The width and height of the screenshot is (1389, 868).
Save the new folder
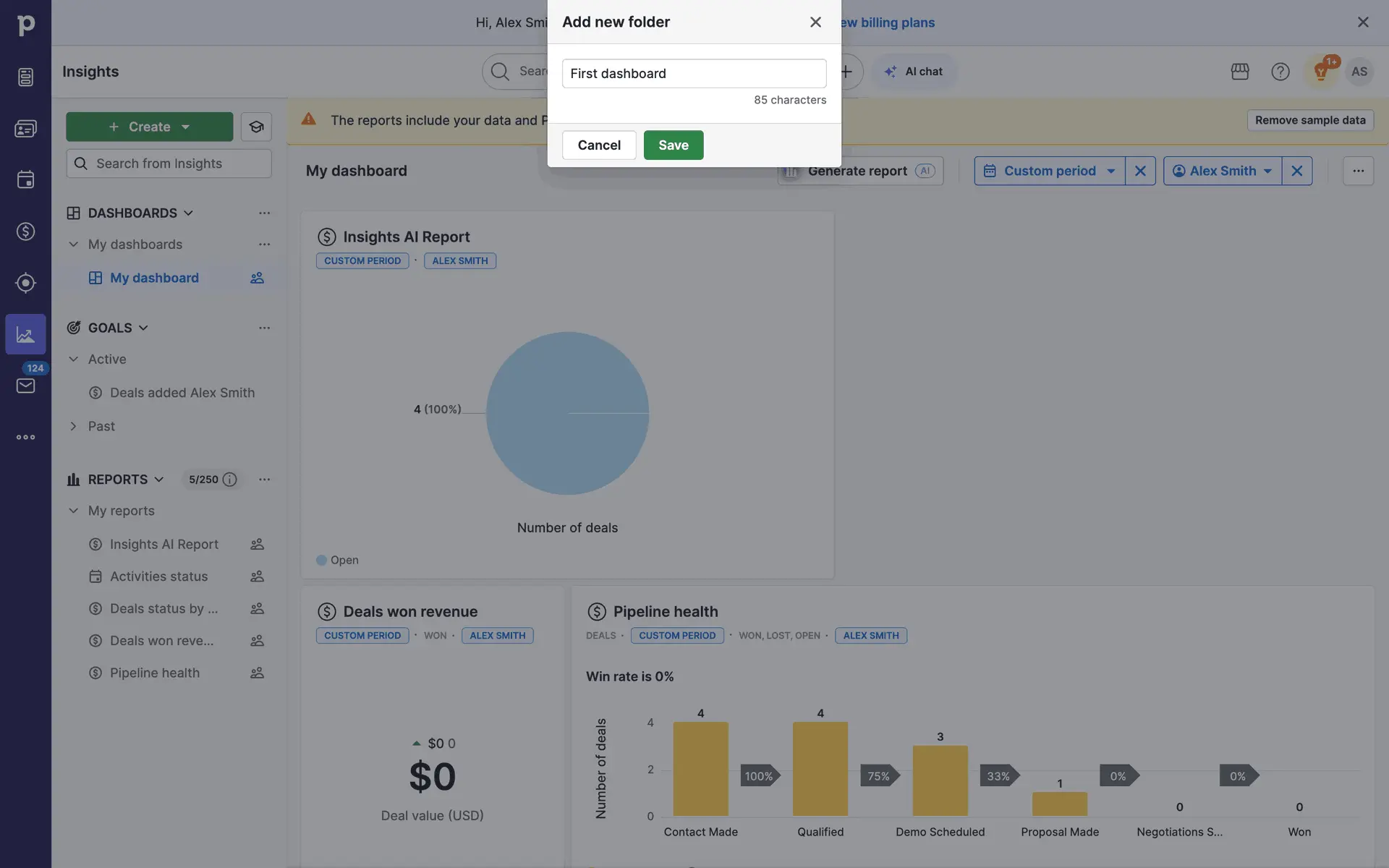click(x=673, y=145)
